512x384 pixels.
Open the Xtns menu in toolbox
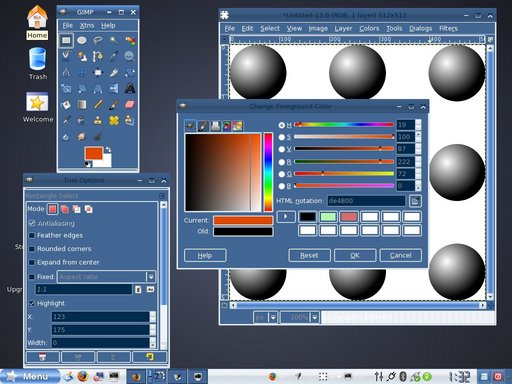coord(87,25)
